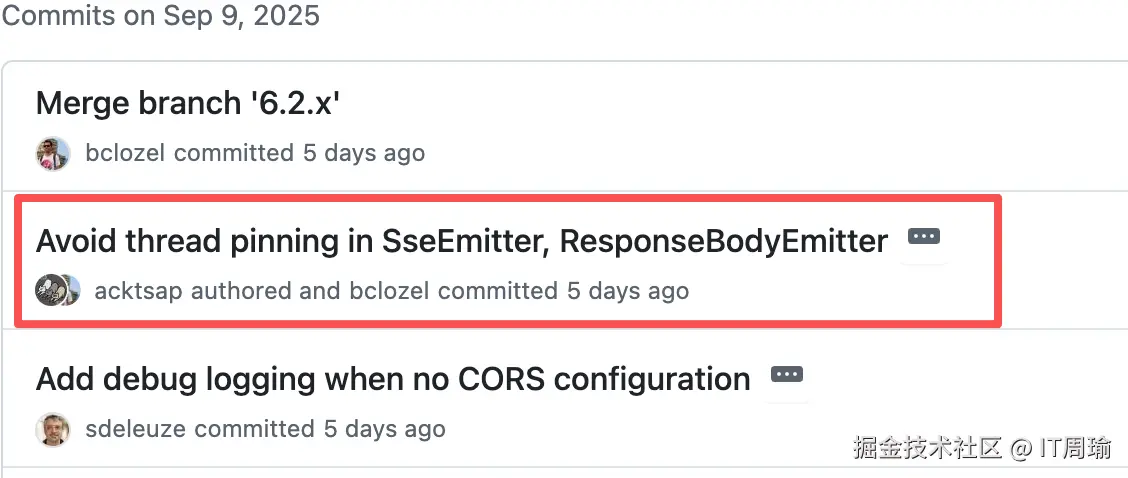
Task: Open the sdeleuze committer profile link
Action: [x=136, y=429]
